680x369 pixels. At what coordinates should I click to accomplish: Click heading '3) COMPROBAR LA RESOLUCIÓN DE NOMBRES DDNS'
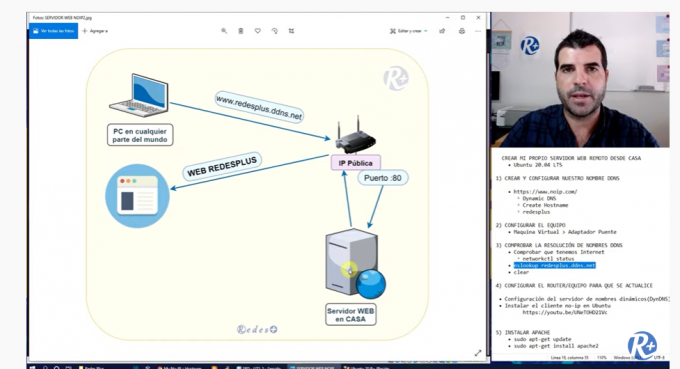tap(559, 245)
